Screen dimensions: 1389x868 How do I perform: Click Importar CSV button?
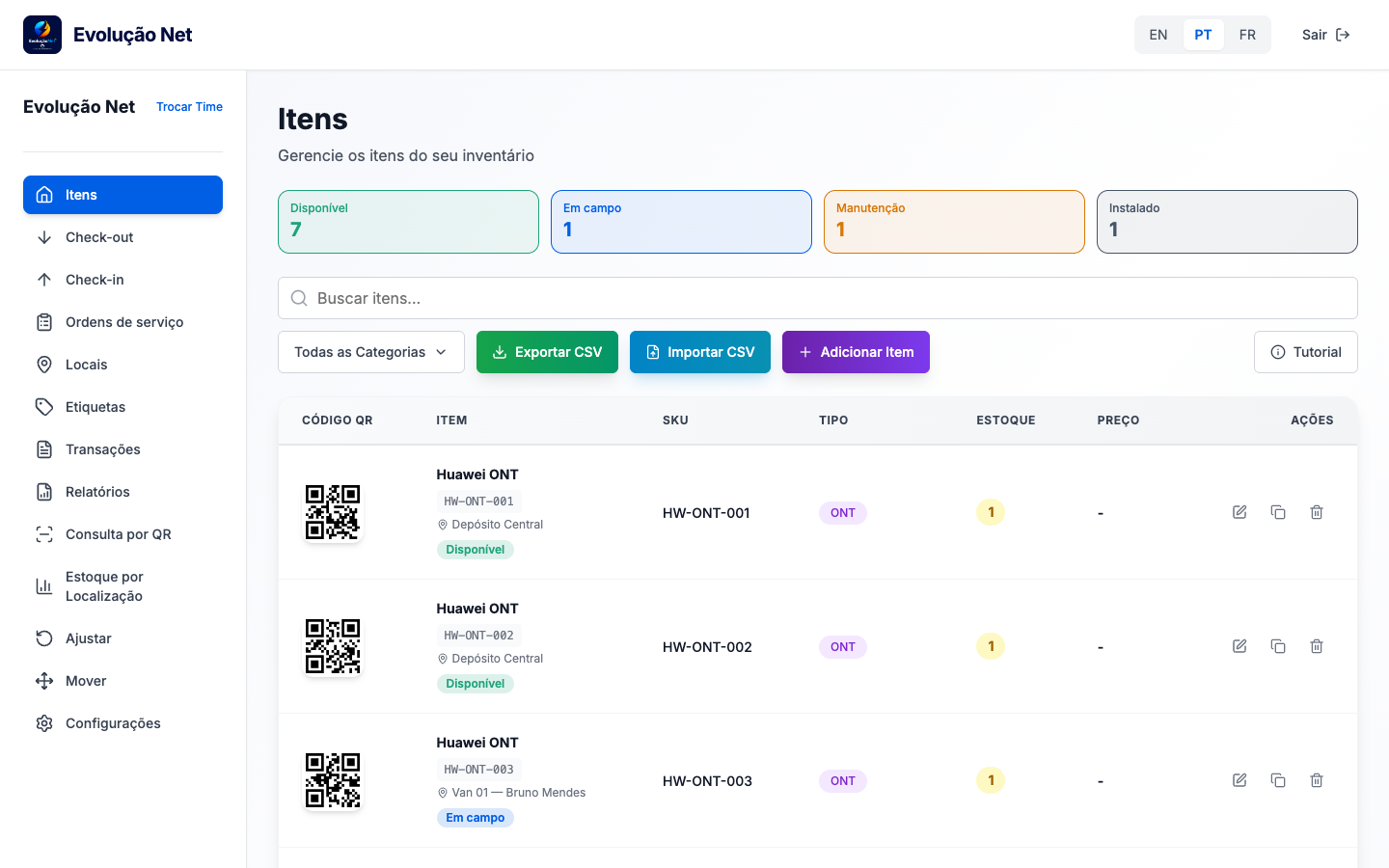(700, 352)
